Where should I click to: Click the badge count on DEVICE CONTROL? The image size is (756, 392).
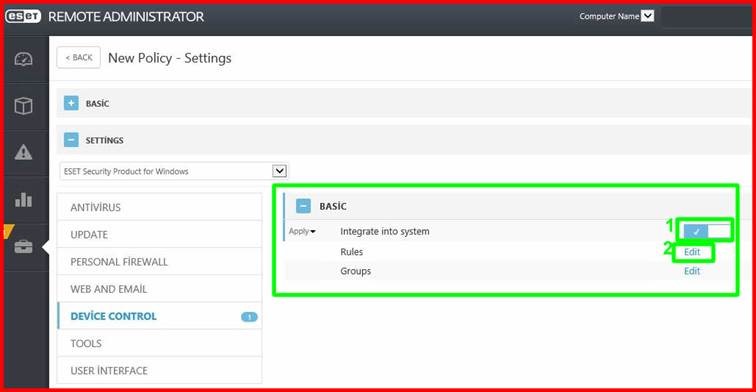click(x=249, y=317)
